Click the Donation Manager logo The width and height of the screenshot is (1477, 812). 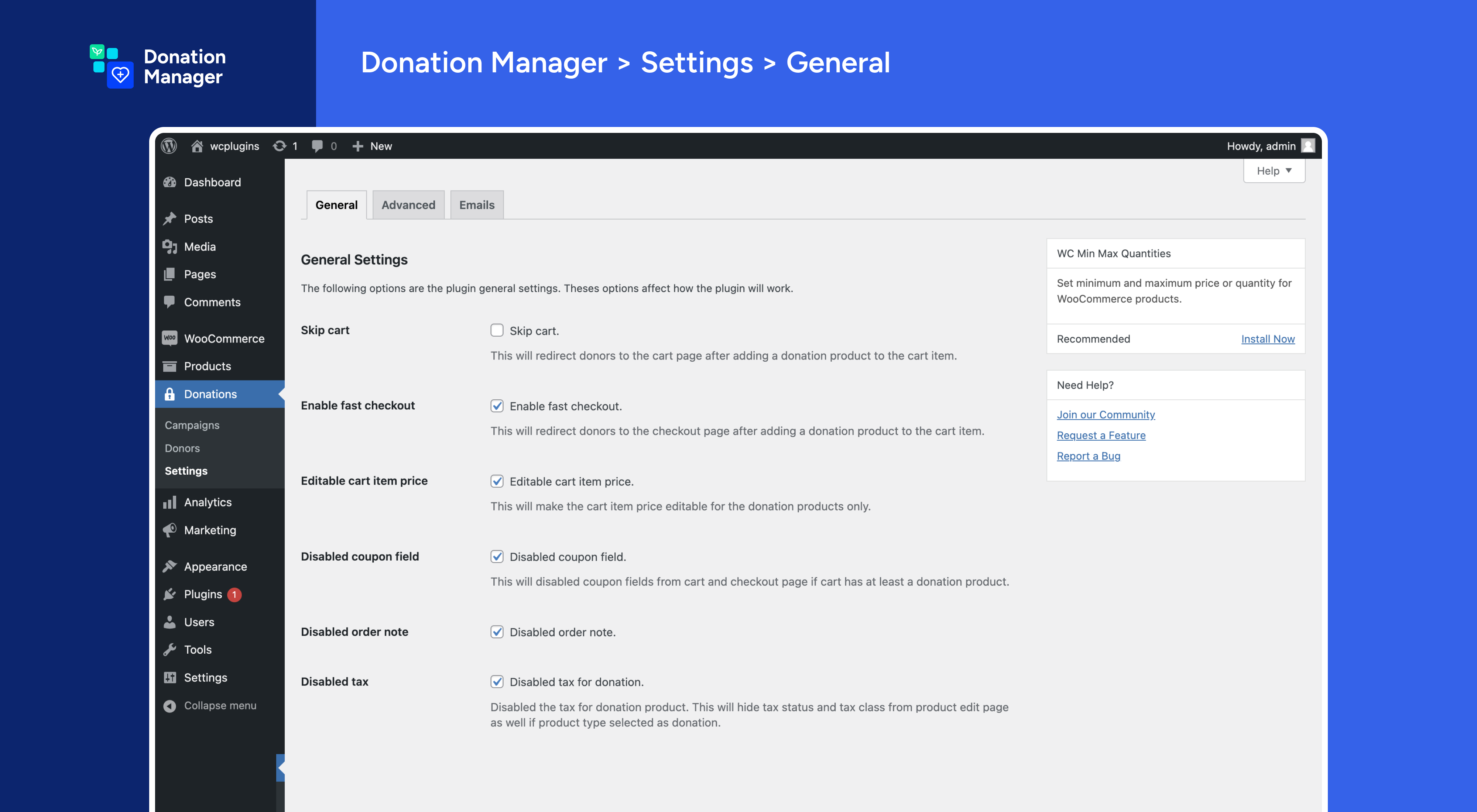[158, 66]
